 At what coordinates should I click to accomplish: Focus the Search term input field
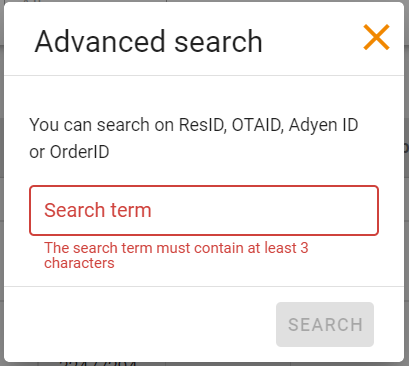coord(204,210)
